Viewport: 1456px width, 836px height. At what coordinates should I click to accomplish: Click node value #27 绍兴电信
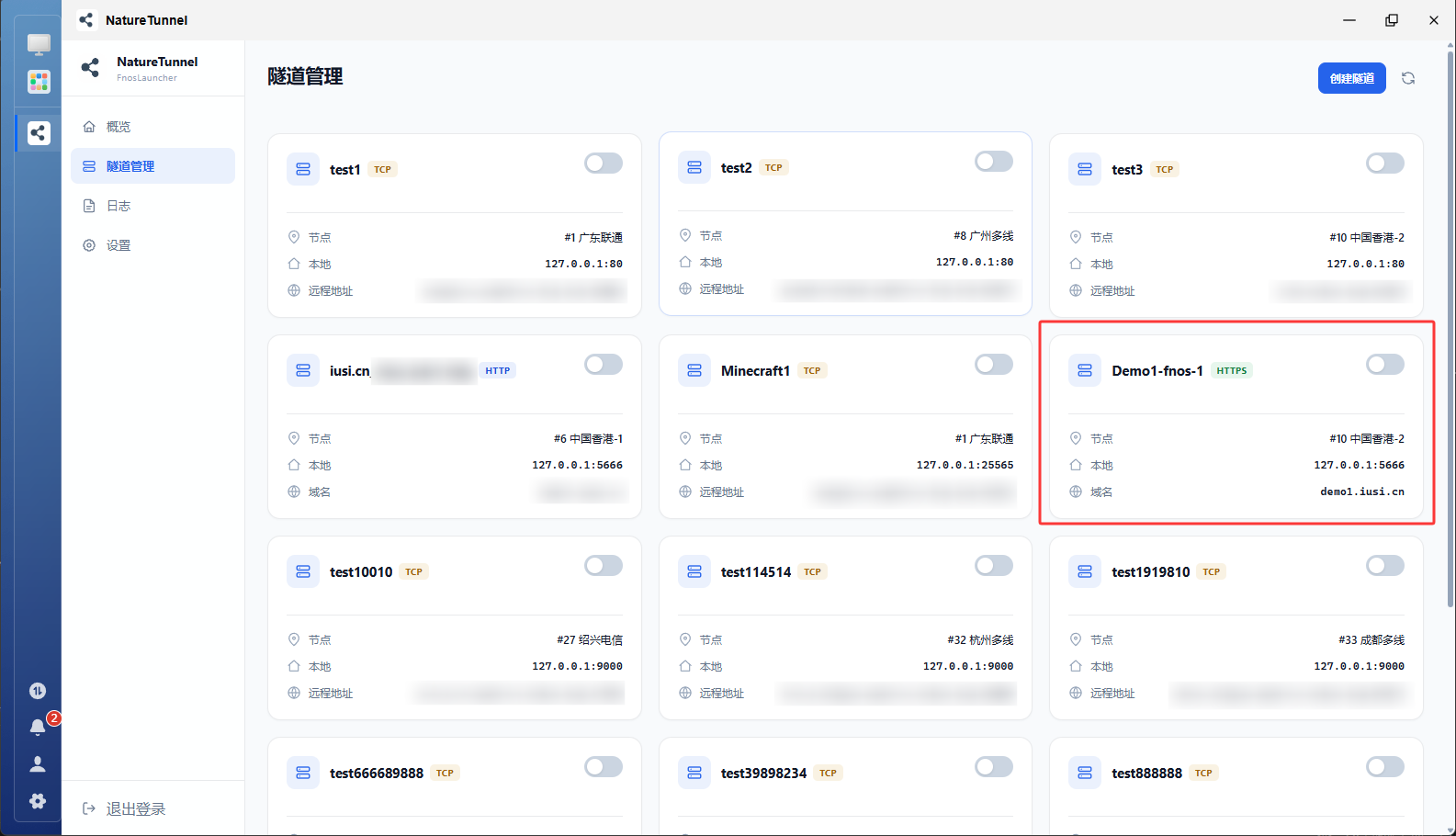[590, 639]
